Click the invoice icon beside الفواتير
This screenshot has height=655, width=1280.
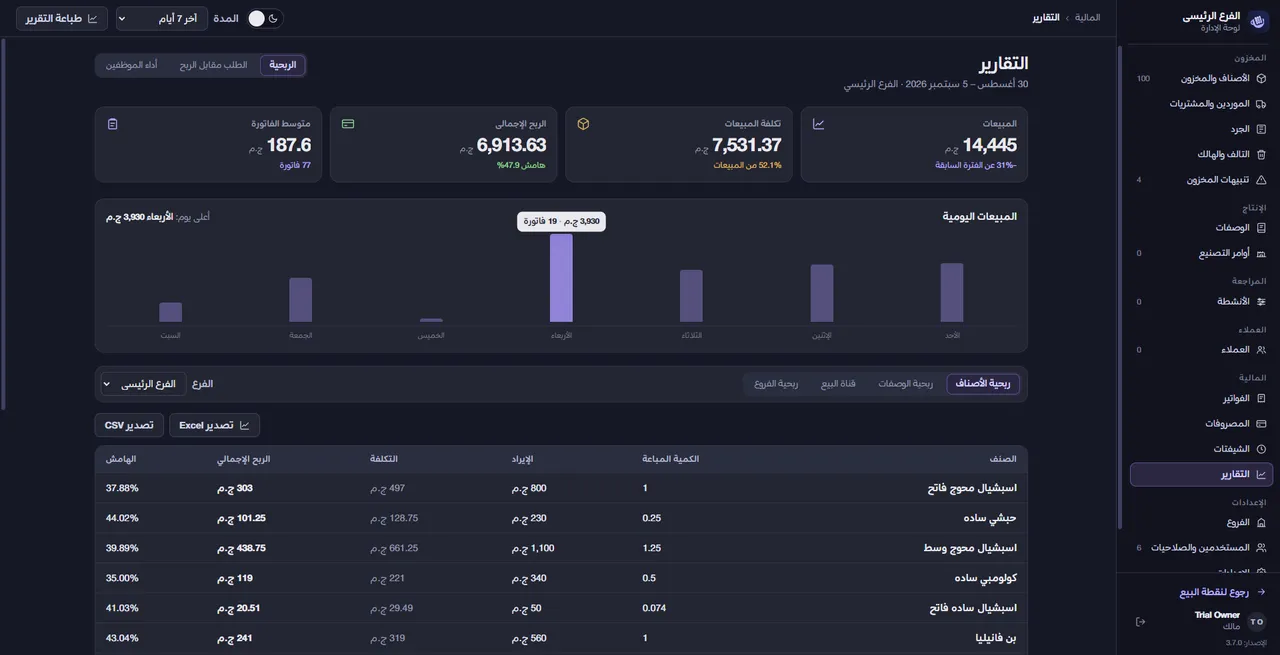point(1261,398)
